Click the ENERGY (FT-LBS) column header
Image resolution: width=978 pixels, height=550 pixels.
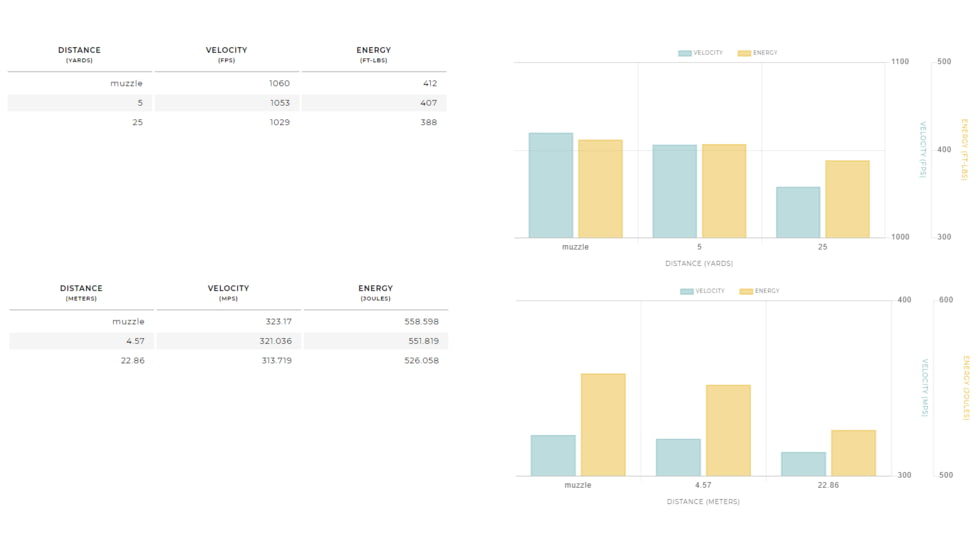click(x=373, y=54)
